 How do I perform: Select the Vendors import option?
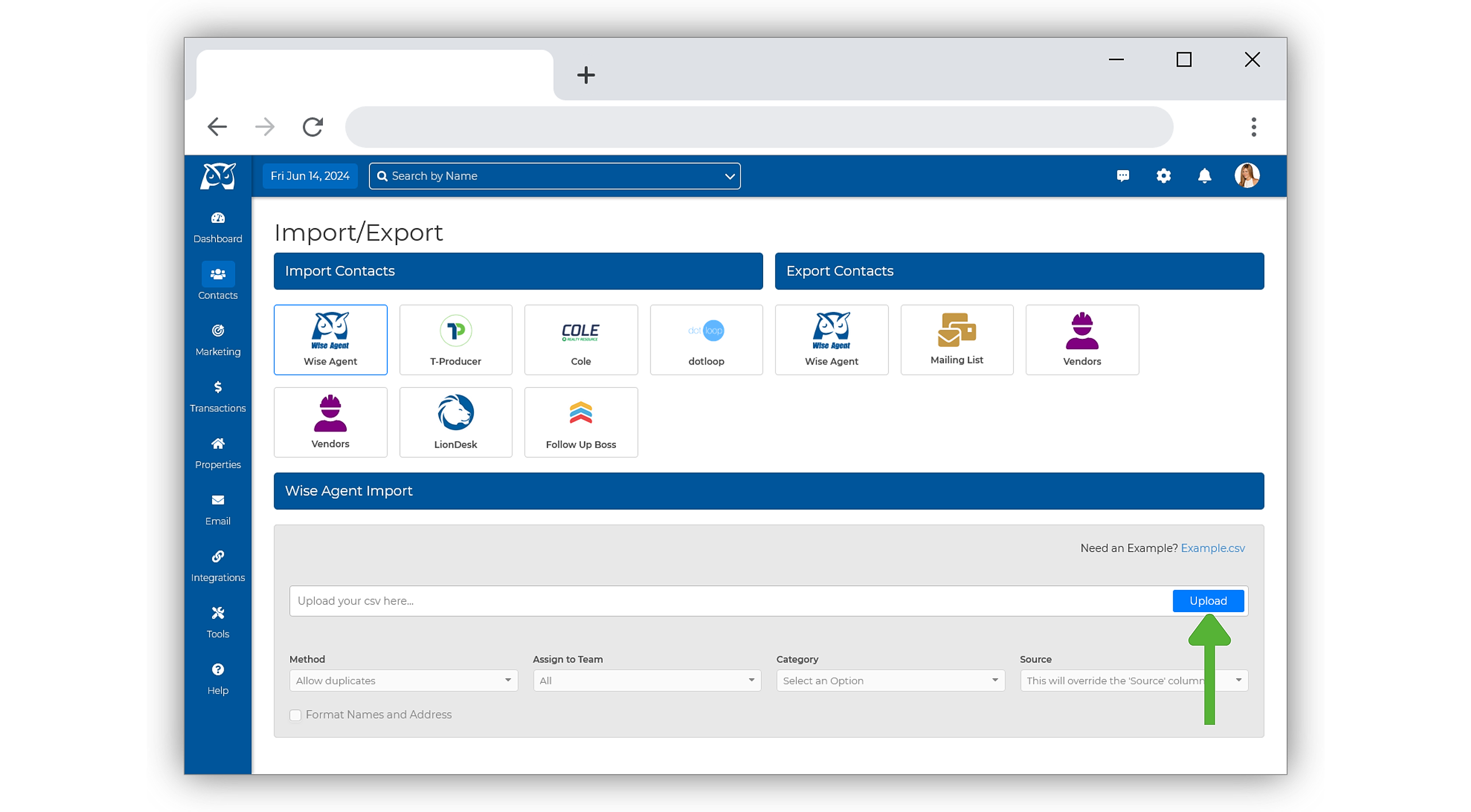330,422
